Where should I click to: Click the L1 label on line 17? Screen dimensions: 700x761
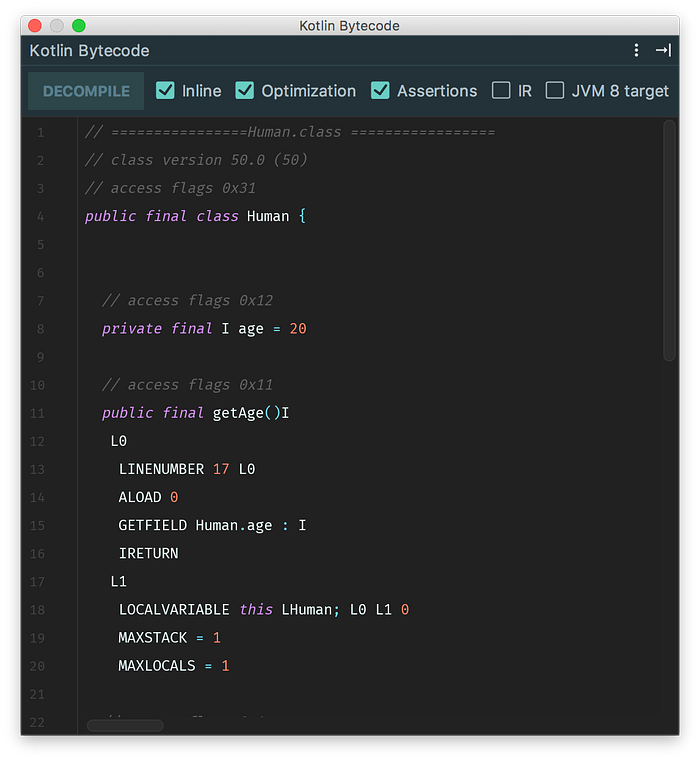[x=119, y=581]
